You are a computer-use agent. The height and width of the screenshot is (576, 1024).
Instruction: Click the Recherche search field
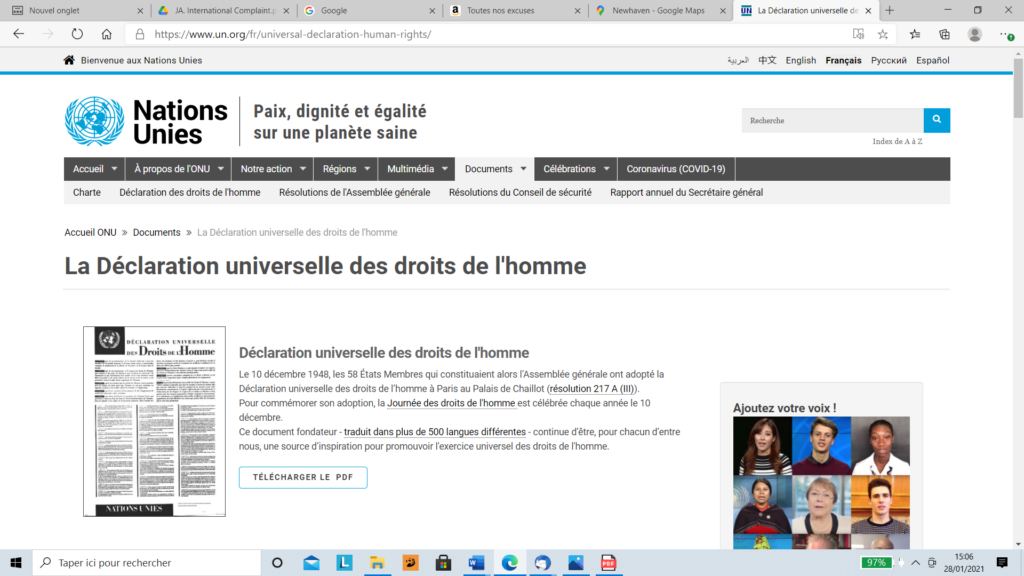pos(833,120)
